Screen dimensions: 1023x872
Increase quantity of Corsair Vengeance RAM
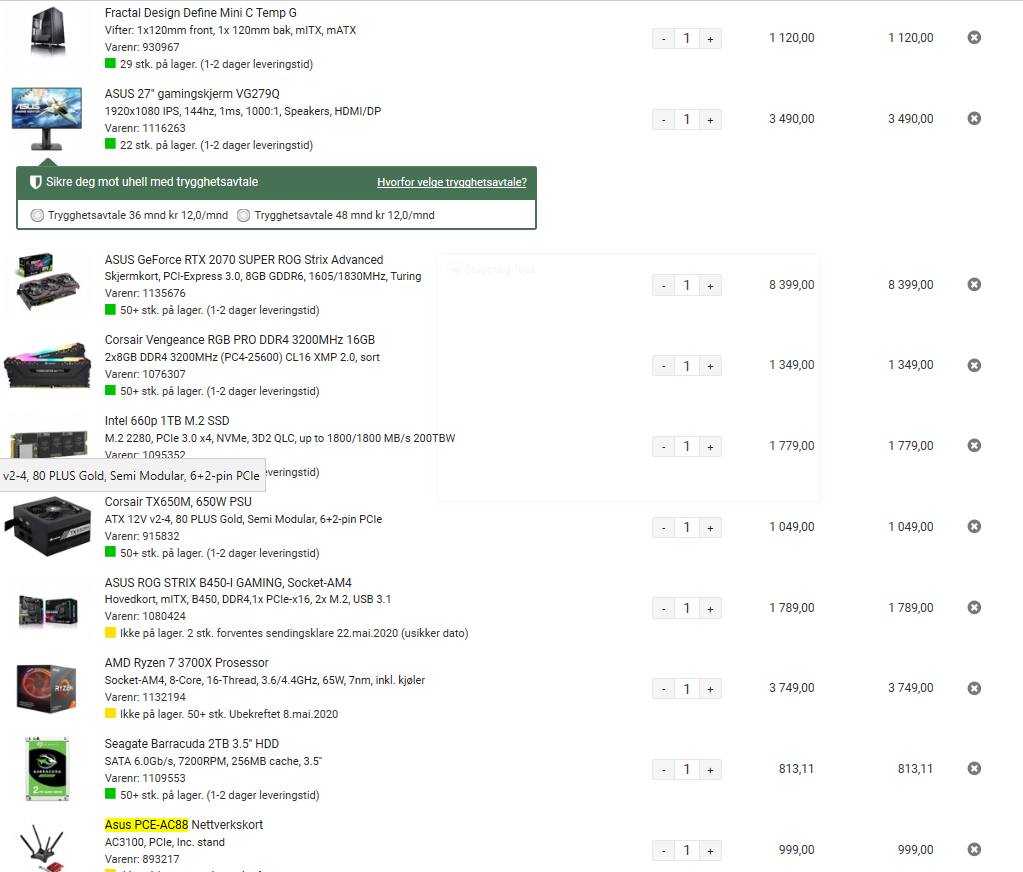pyautogui.click(x=710, y=366)
